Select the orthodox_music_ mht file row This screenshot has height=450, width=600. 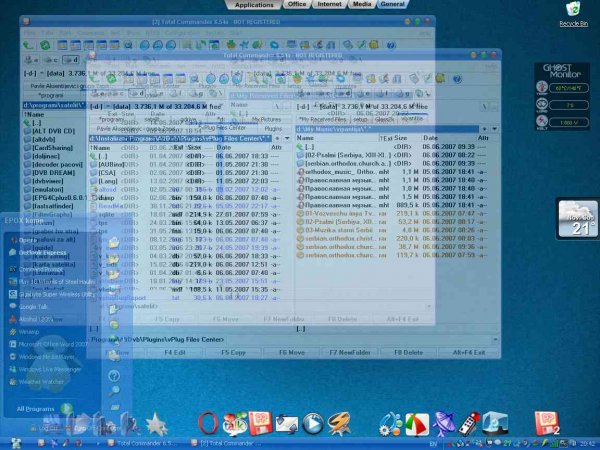[x=392, y=172]
